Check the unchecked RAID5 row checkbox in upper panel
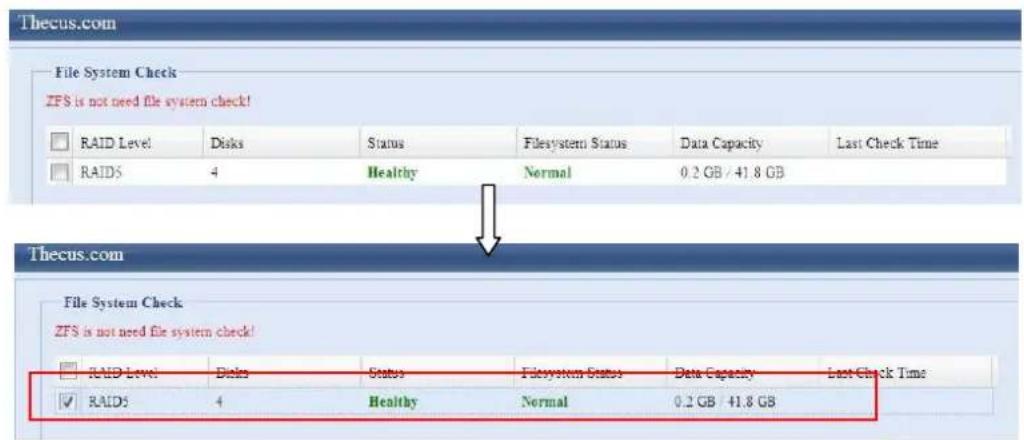 click(60, 174)
